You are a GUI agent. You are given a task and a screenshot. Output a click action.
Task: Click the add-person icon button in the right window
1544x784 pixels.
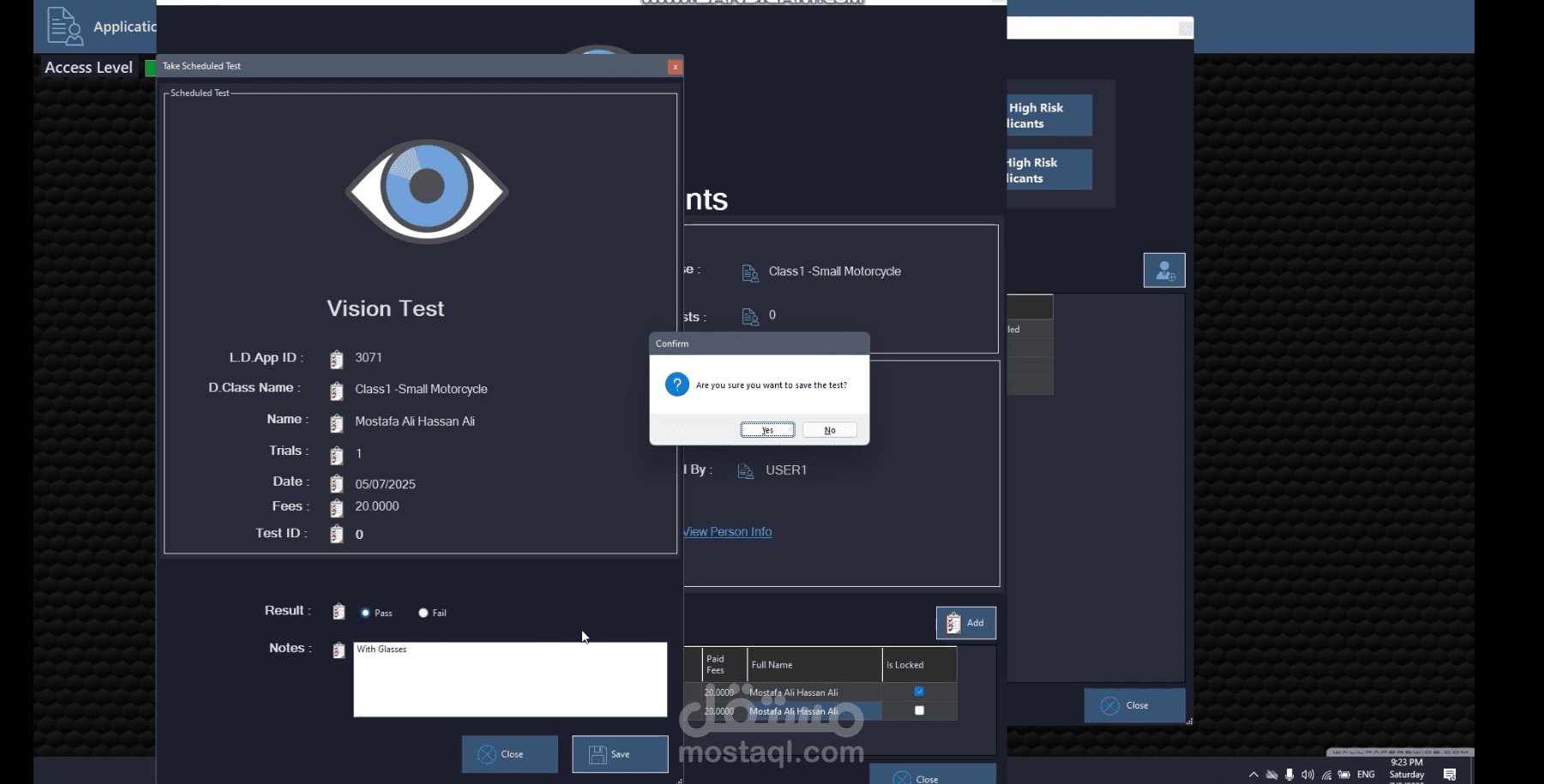[x=1164, y=270]
